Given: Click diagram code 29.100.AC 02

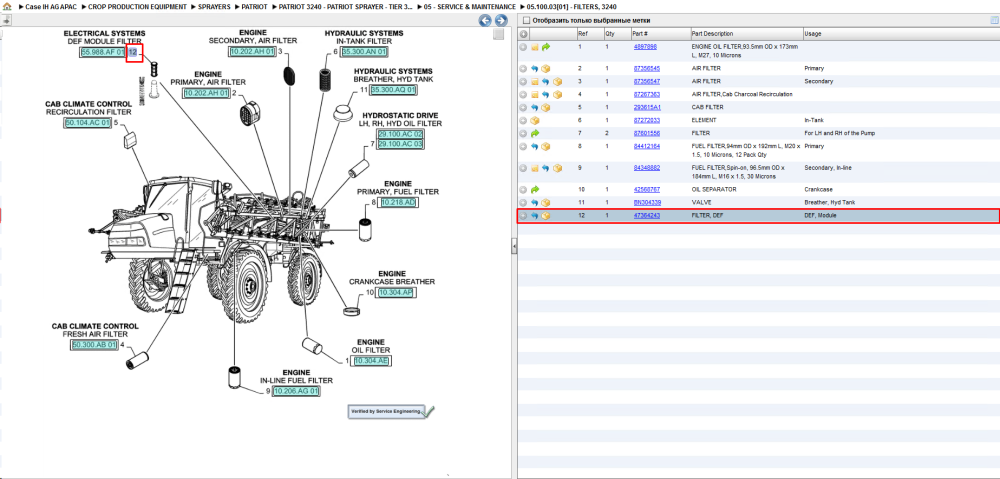Looking at the screenshot, I should point(401,135).
